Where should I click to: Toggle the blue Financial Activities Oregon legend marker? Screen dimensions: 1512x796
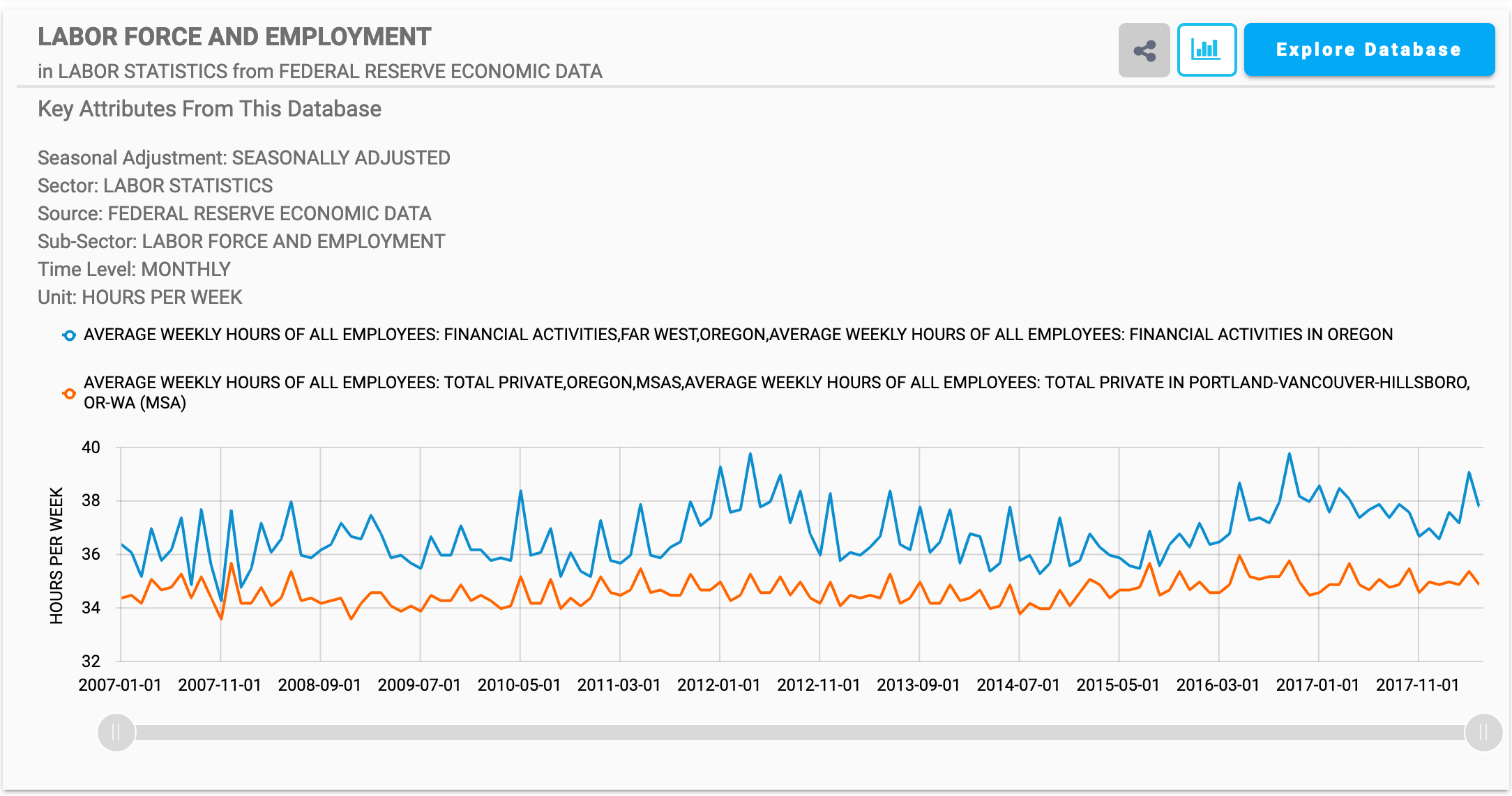[69, 335]
